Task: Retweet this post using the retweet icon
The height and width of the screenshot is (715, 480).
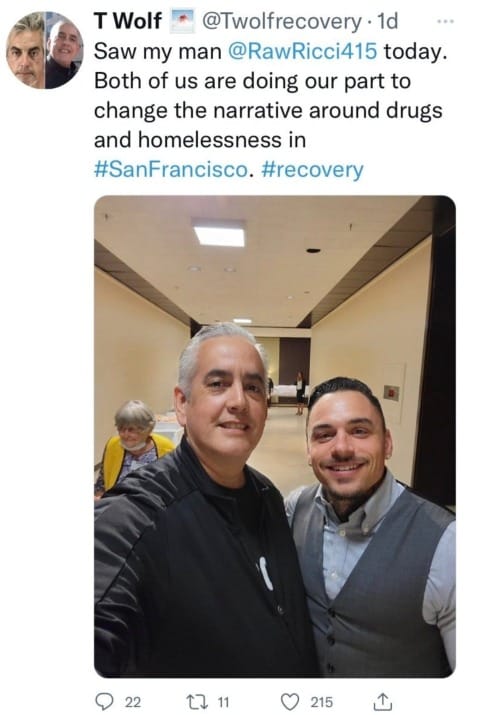Action: click(x=197, y=701)
